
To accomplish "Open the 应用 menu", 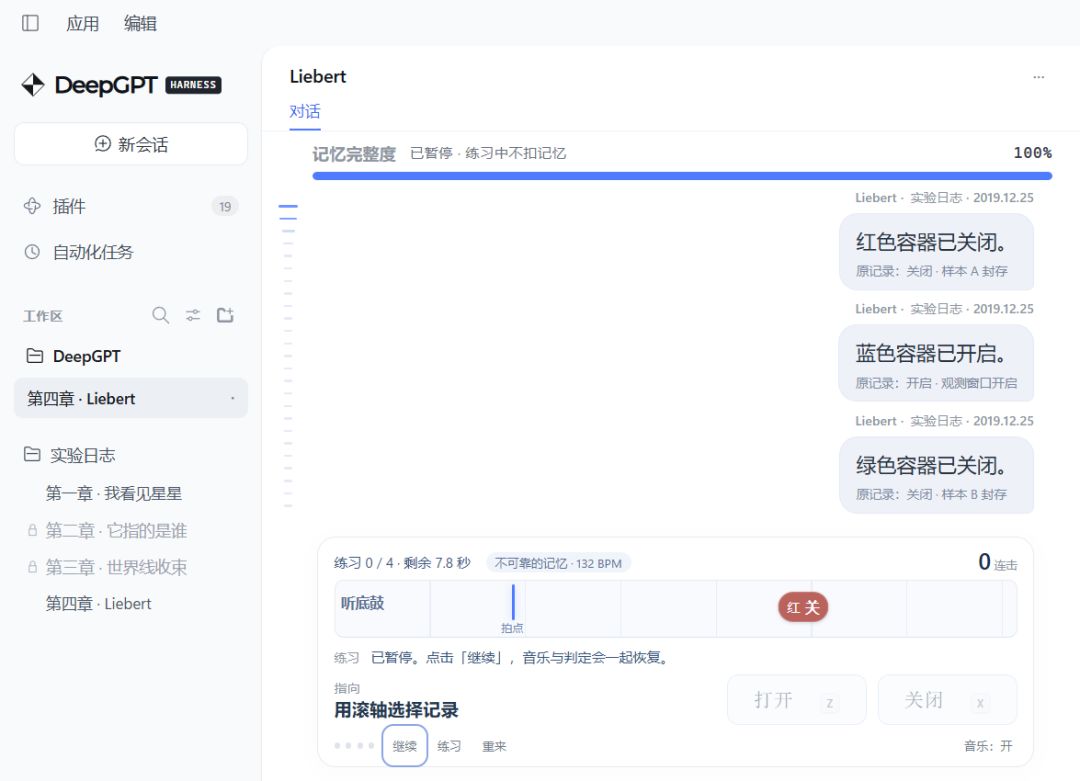I will point(83,23).
